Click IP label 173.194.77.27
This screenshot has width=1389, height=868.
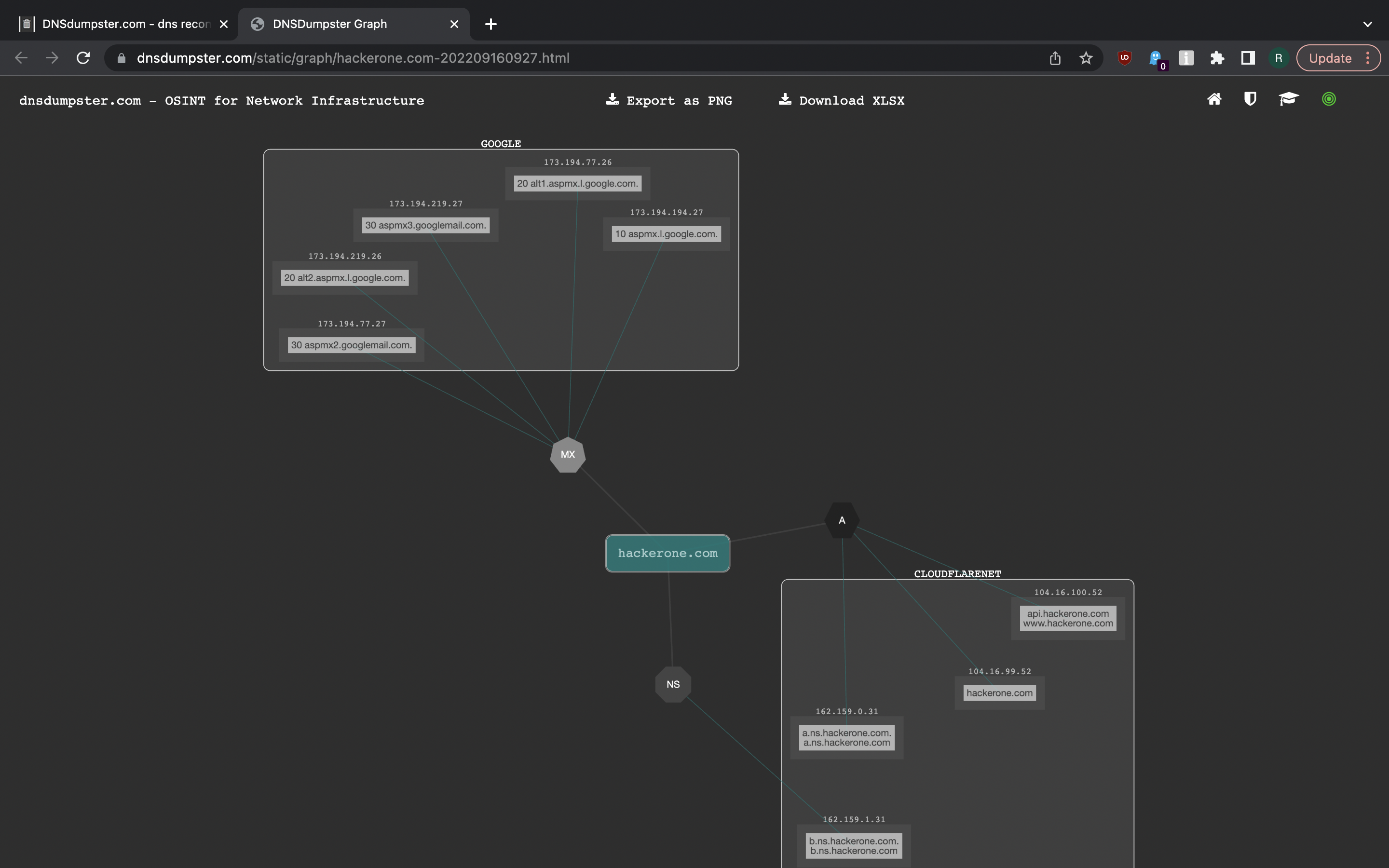click(x=352, y=324)
